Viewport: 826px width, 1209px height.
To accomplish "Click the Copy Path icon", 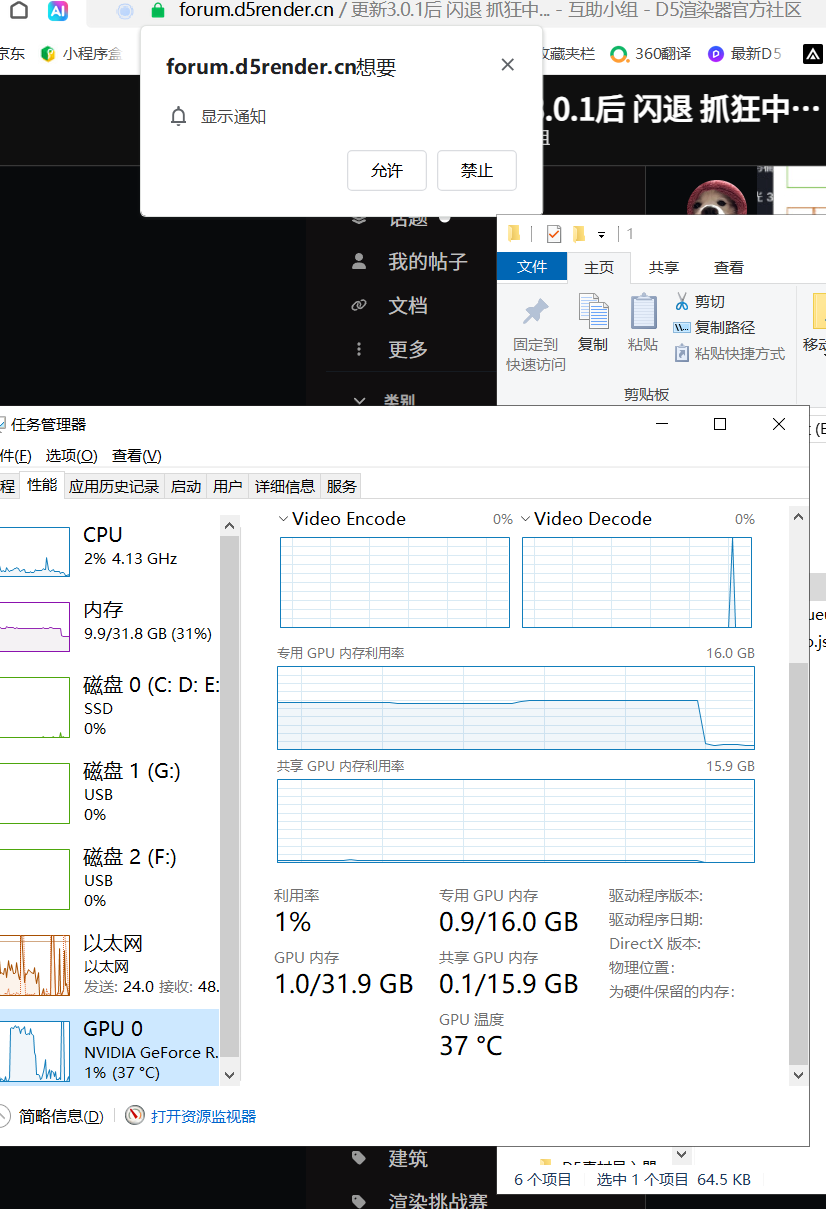I will pos(682,327).
